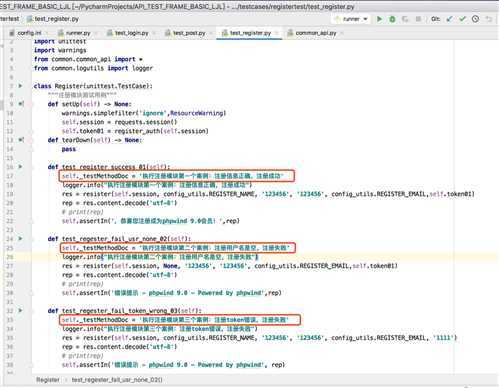
Task: Close the test_post.py tab
Action: [x=211, y=33]
